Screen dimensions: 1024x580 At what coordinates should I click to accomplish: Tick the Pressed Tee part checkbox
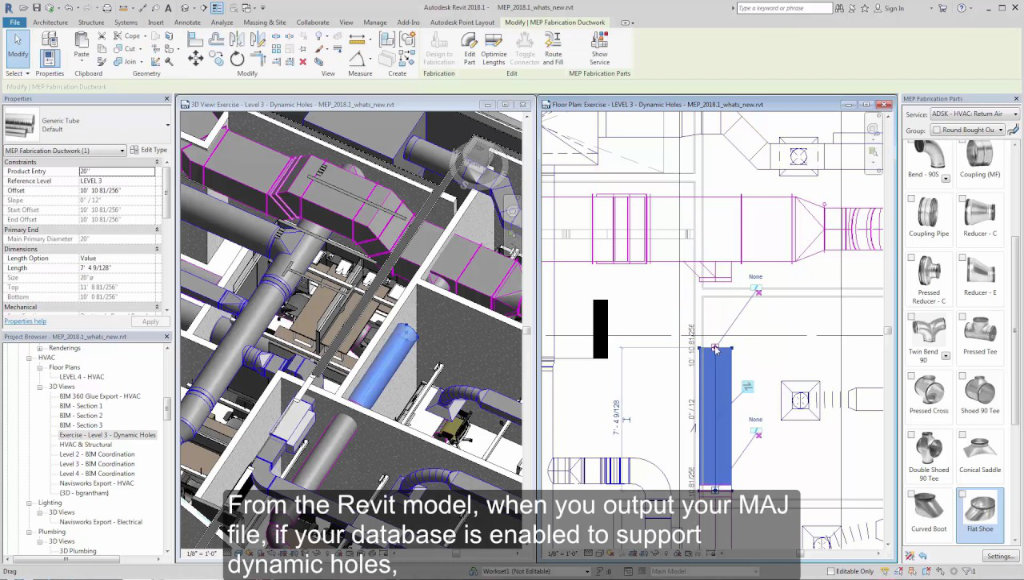tap(962, 317)
